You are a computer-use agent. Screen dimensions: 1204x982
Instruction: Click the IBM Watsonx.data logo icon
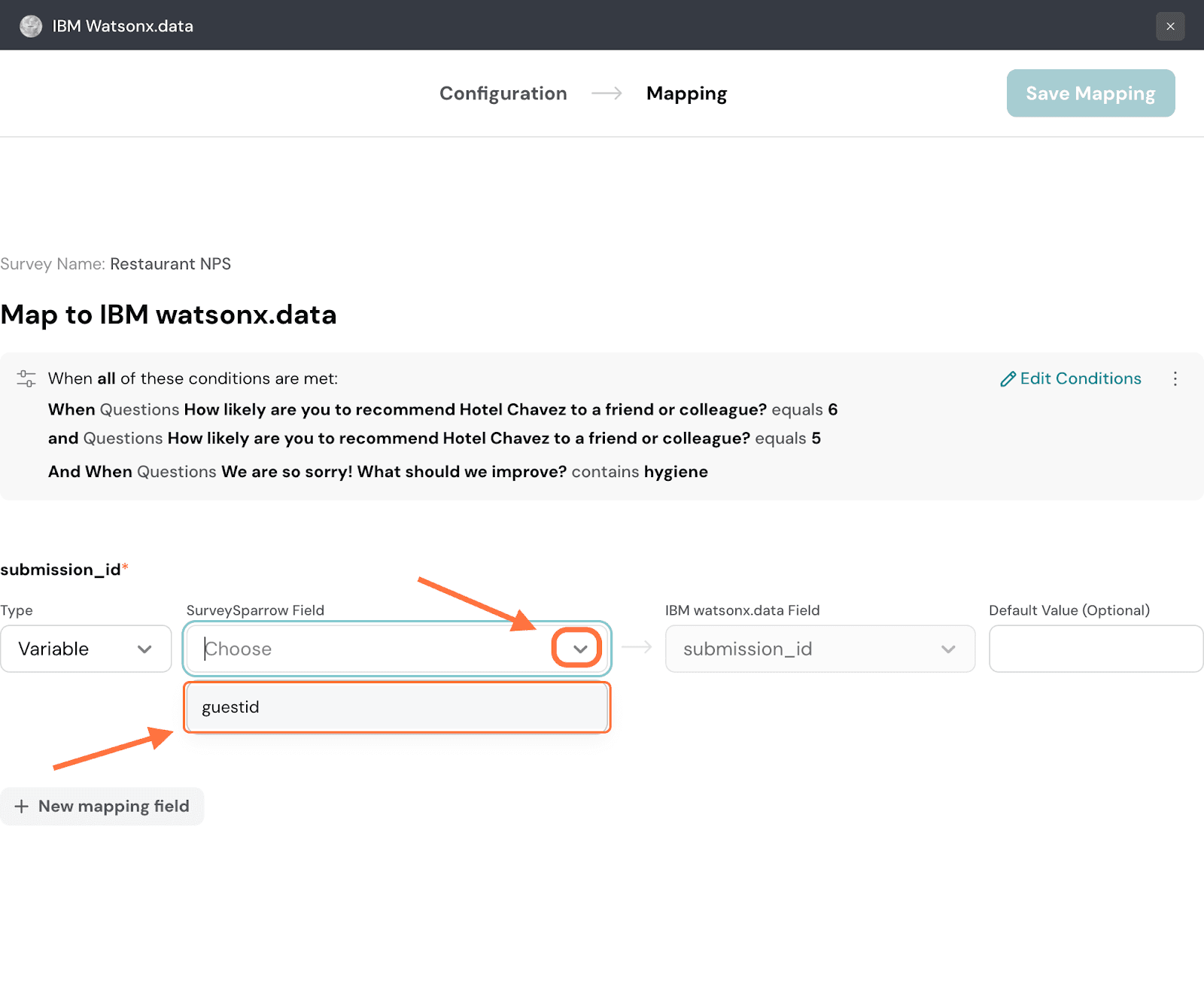31,26
